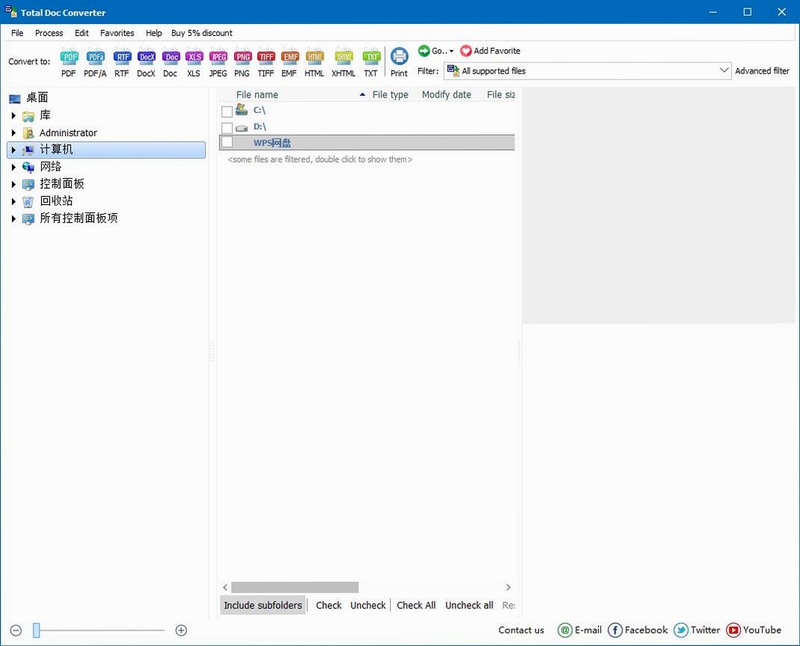
Task: Click the Uncheck all button
Action: click(x=469, y=605)
